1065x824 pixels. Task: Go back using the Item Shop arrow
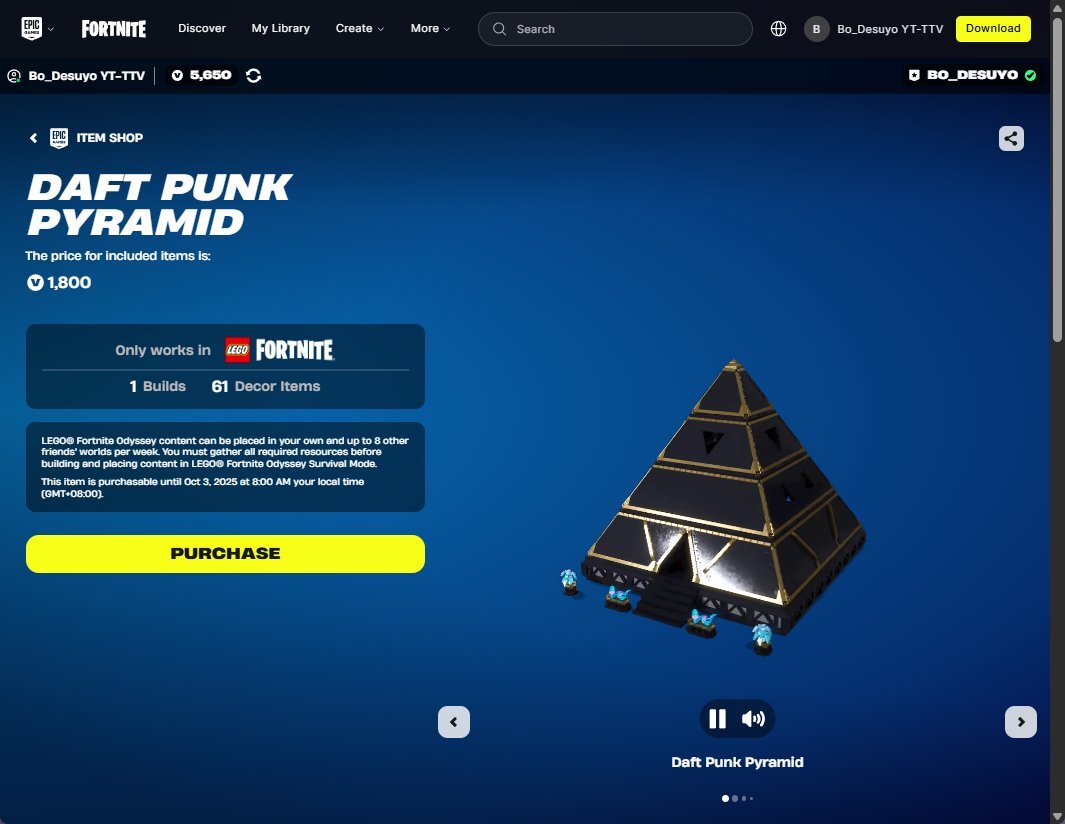coord(33,138)
